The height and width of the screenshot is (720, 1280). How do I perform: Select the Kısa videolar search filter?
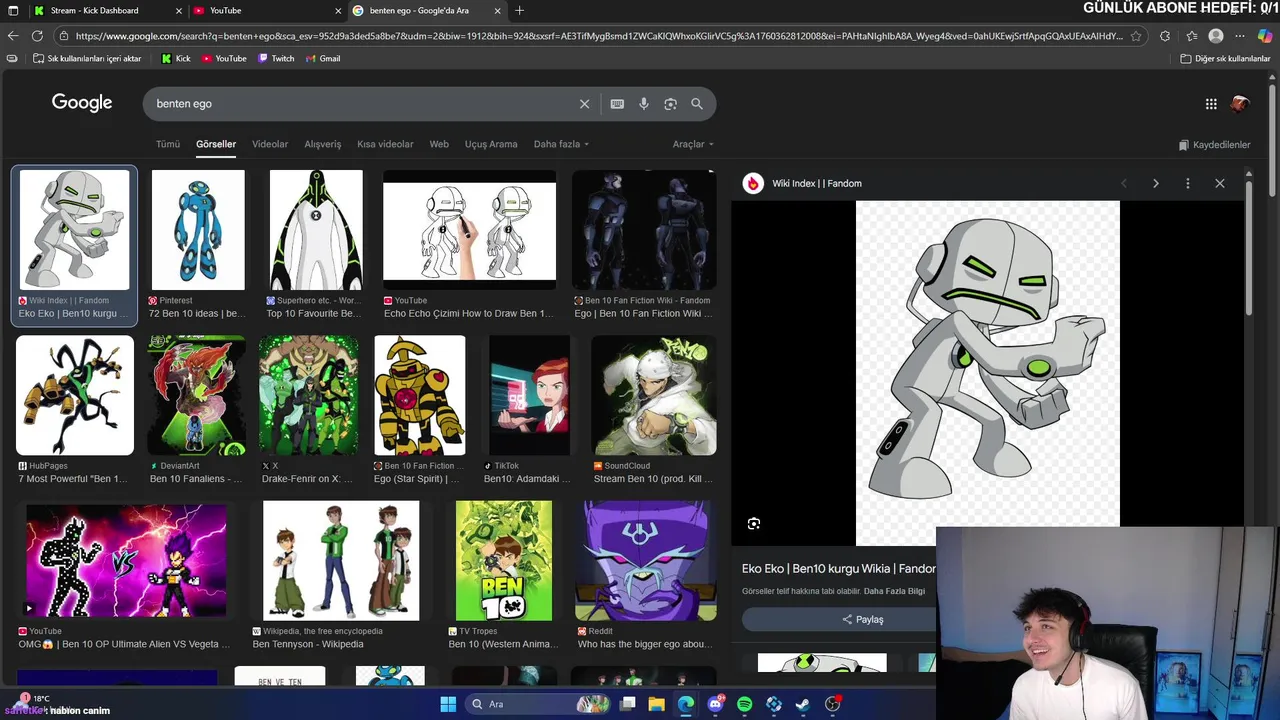coord(385,144)
